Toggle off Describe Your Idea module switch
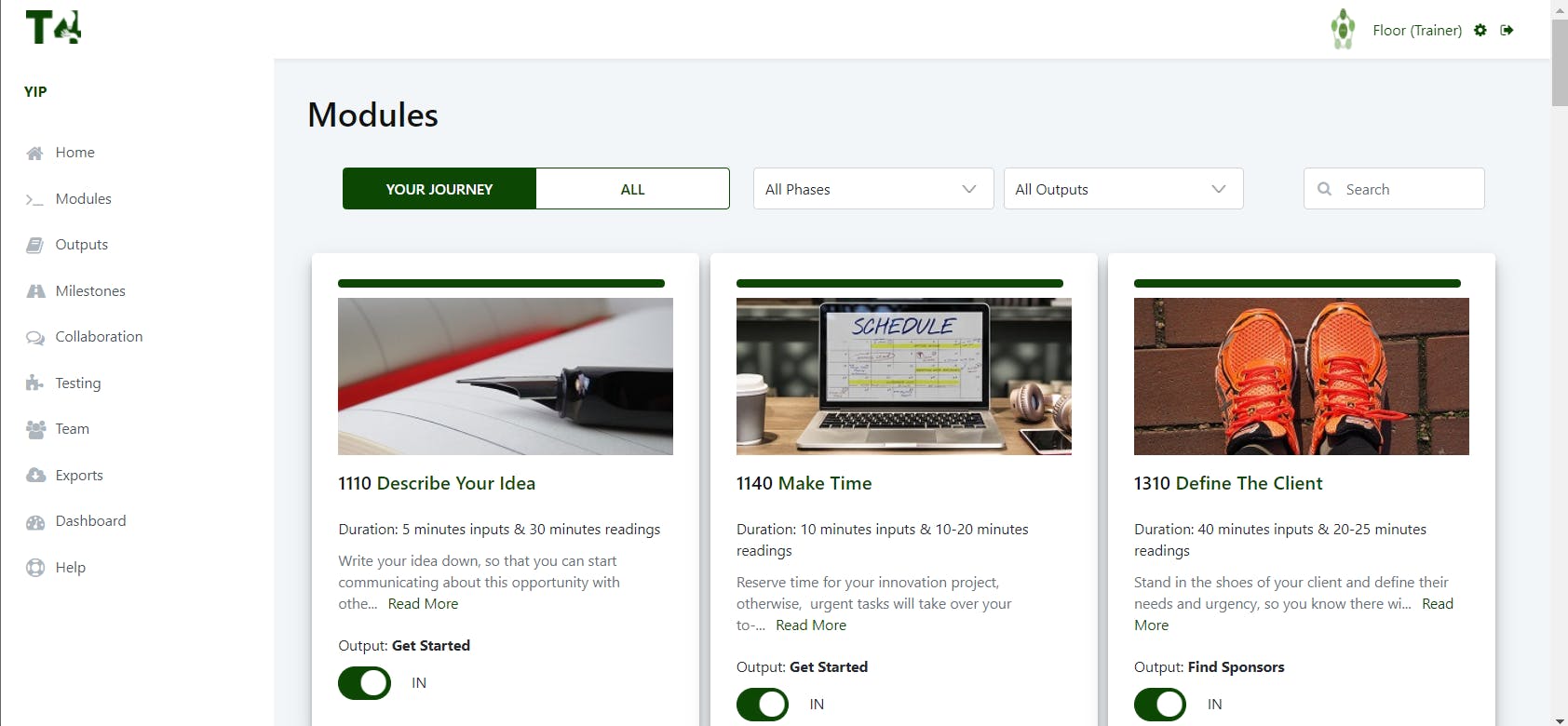Image resolution: width=1568 pixels, height=726 pixels. click(x=364, y=683)
